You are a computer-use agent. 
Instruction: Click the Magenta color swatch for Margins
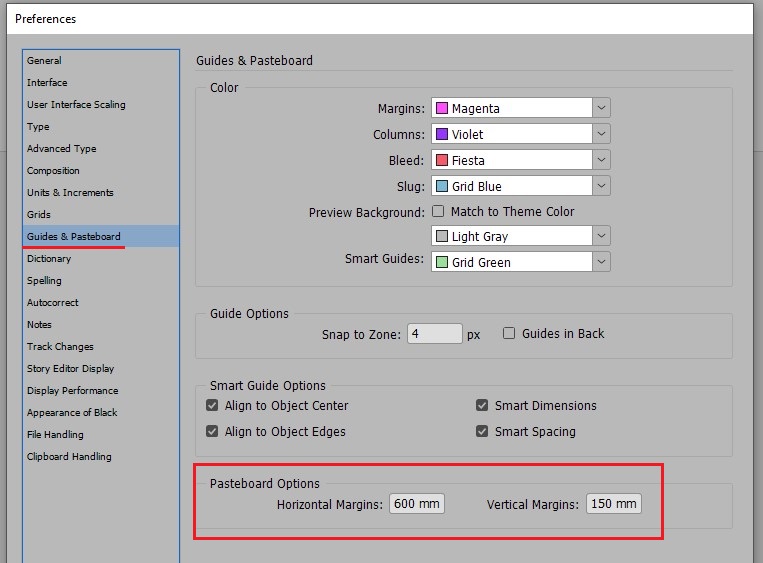tap(441, 108)
